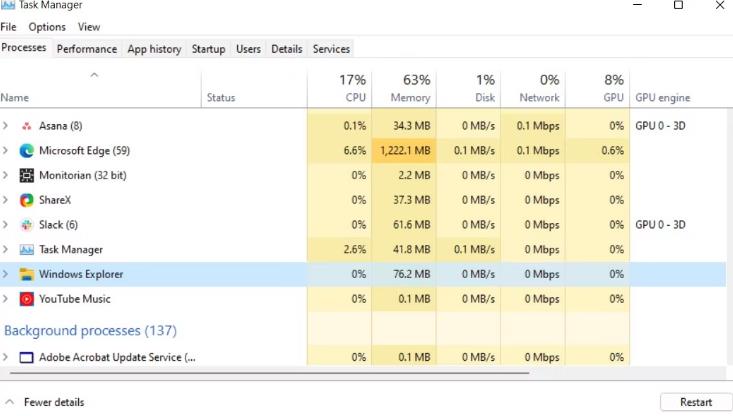Click Slack's GPU 0 - 3D cell
This screenshot has height=416, width=733.
pos(660,225)
